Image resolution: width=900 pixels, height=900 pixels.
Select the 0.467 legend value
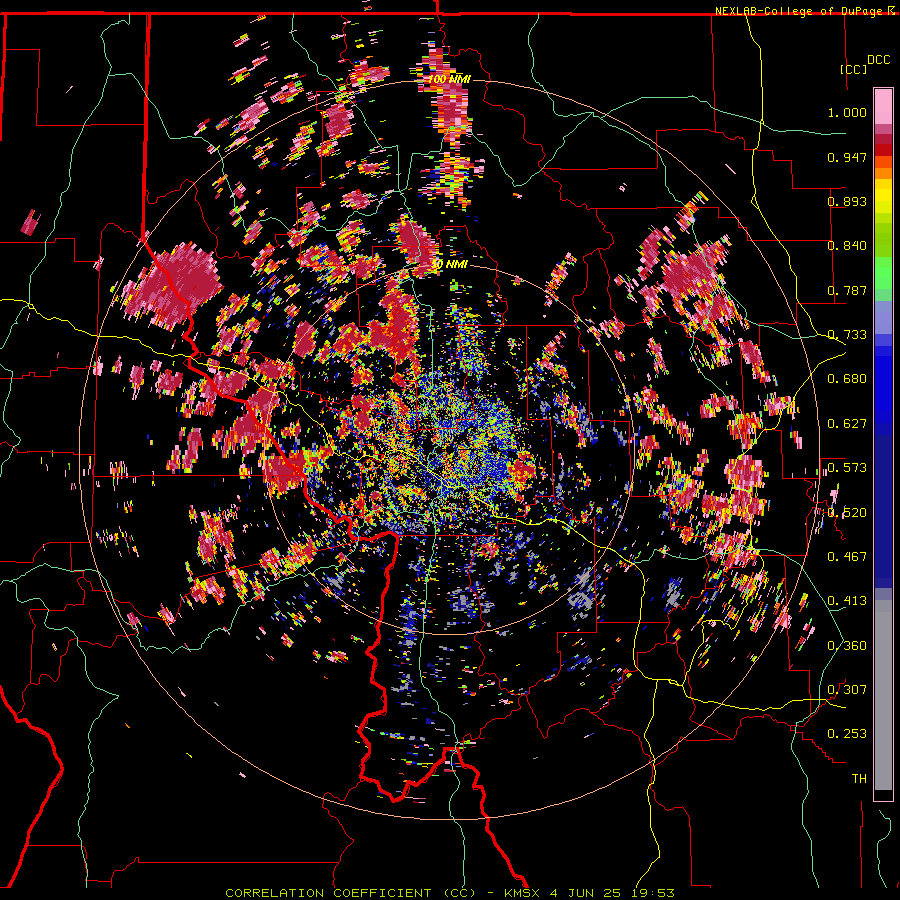[x=847, y=557]
